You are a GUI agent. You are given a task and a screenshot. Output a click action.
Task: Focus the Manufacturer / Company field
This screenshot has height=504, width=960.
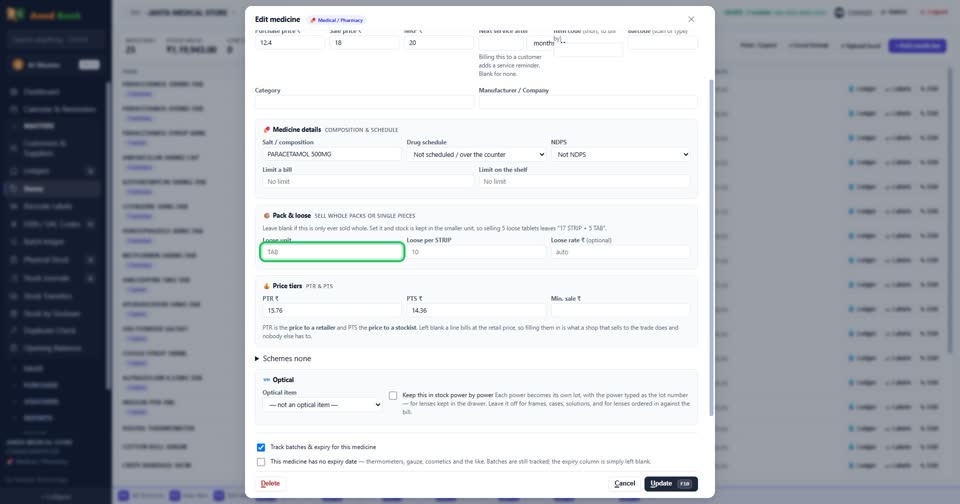[588, 102]
